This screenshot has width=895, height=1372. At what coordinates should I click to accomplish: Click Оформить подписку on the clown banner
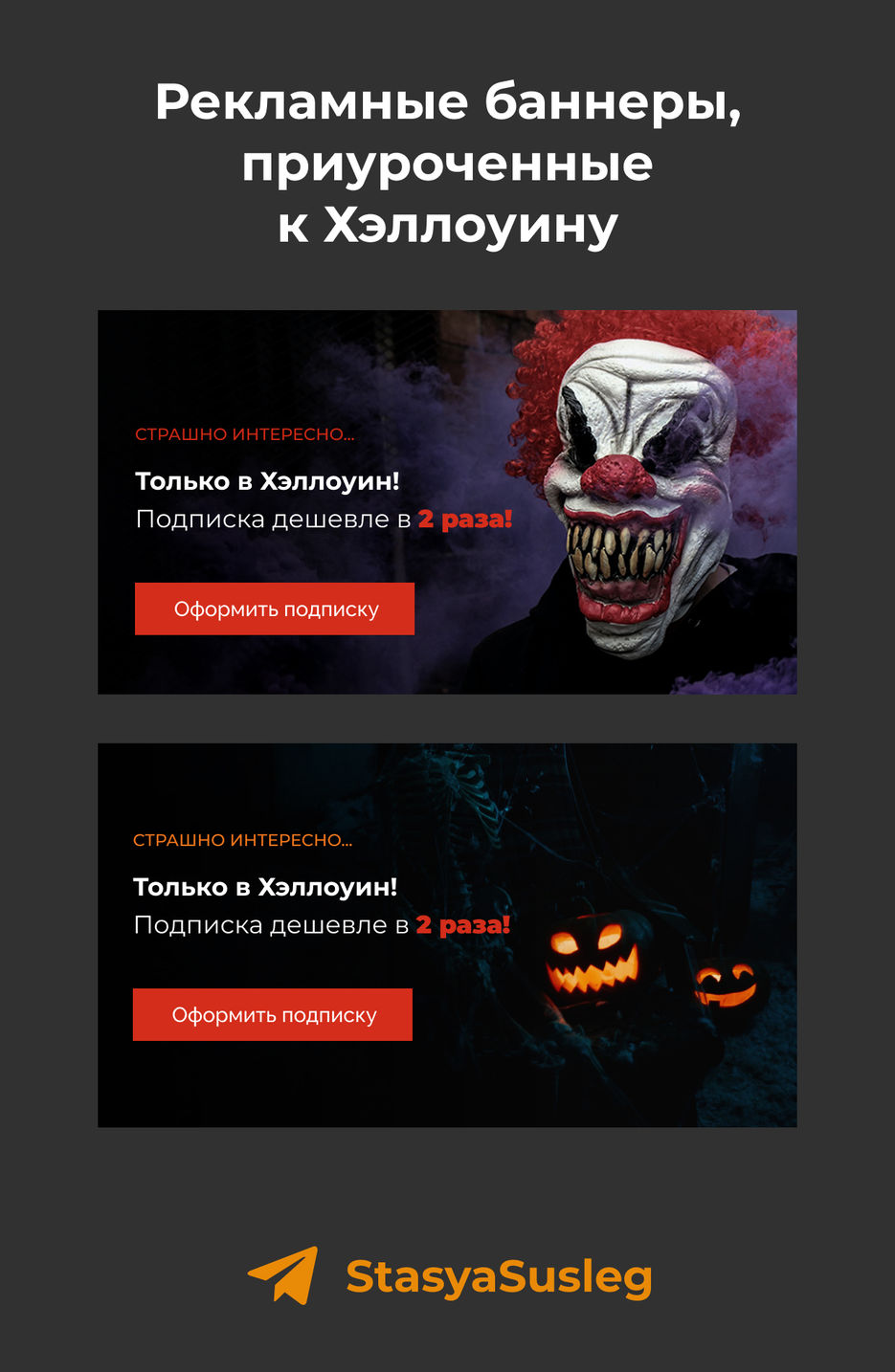(x=275, y=609)
